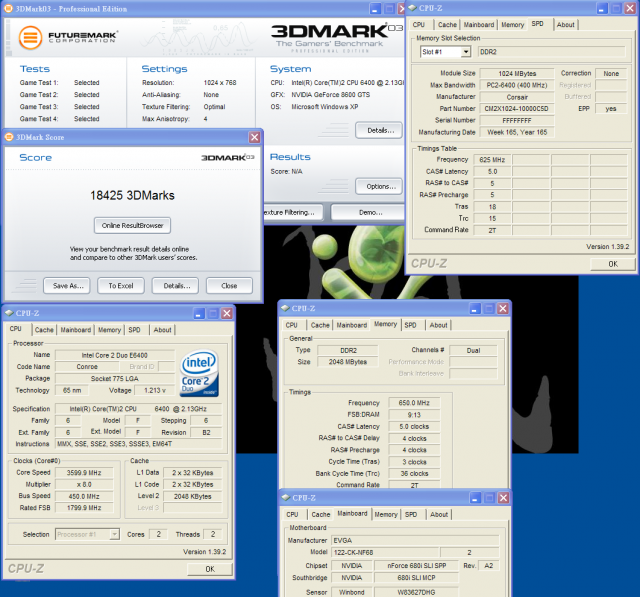Screen dimensions: 640x597
Task: Click the Futuremark orange logo icon
Action: click(30, 38)
